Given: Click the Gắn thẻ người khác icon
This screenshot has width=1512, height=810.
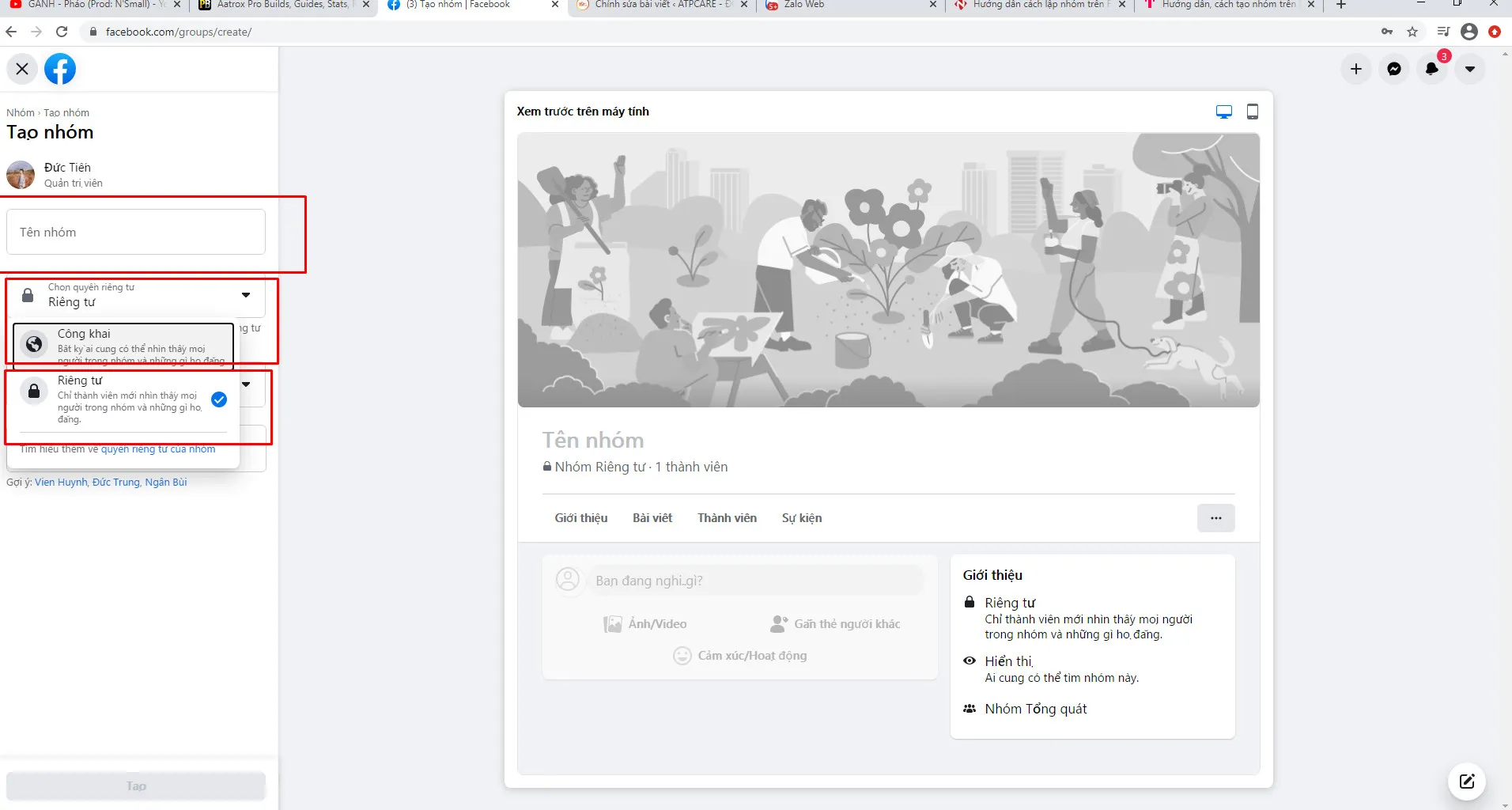Looking at the screenshot, I should 780,623.
